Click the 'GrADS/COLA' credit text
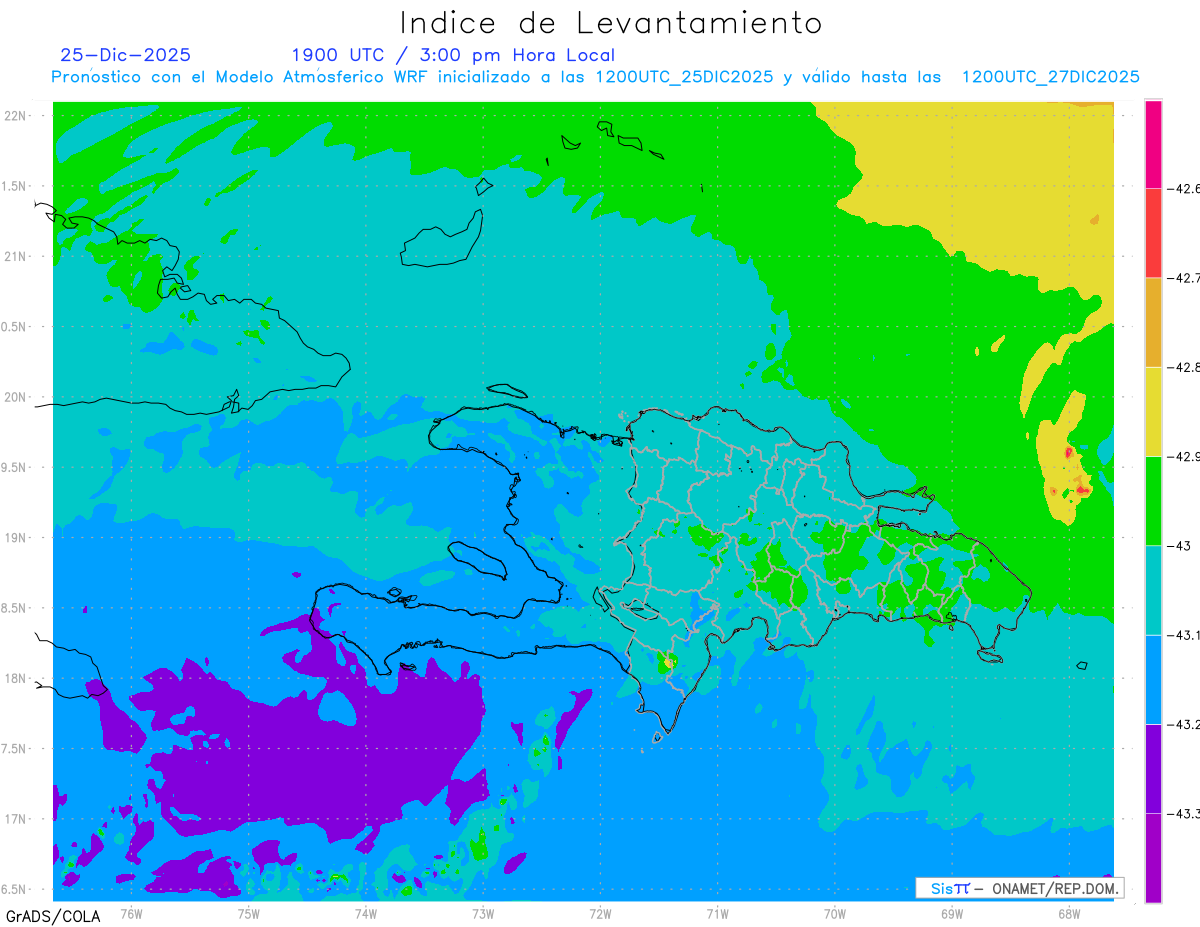Viewport: 1200px width, 927px height. [53, 916]
